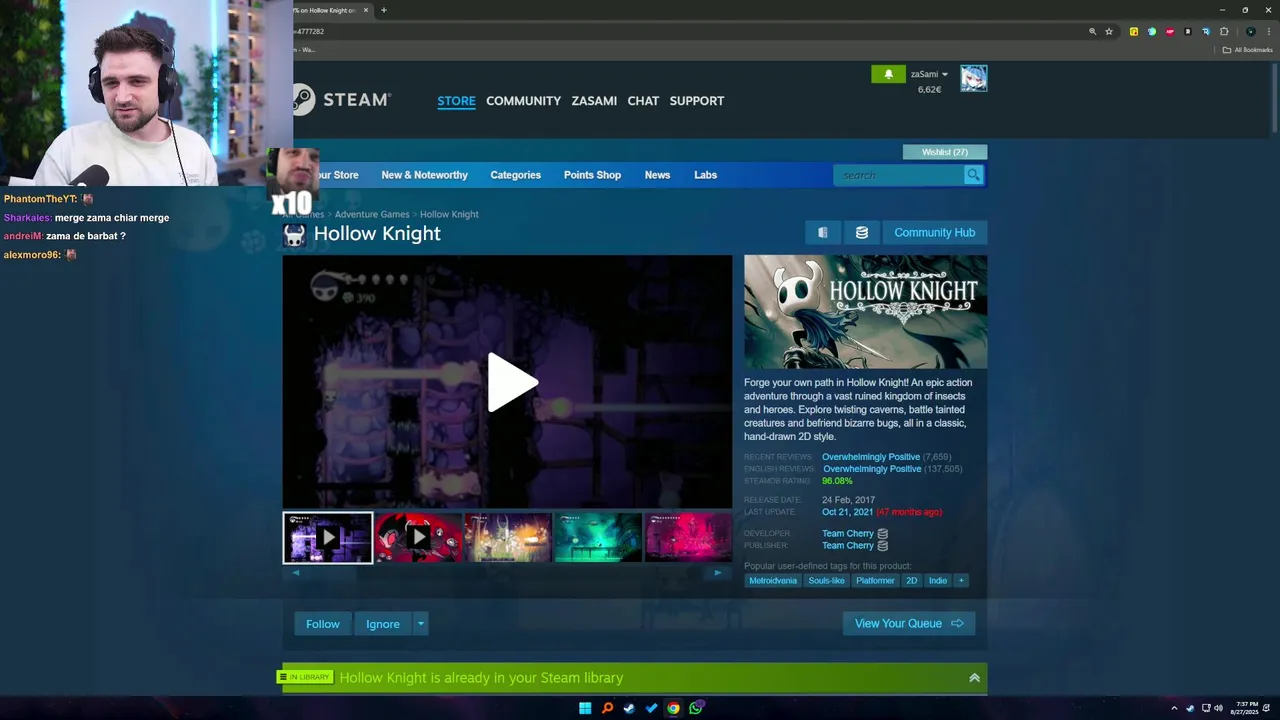The height and width of the screenshot is (720, 1280).
Task: Open the All Bookmarks folder
Action: (1248, 50)
